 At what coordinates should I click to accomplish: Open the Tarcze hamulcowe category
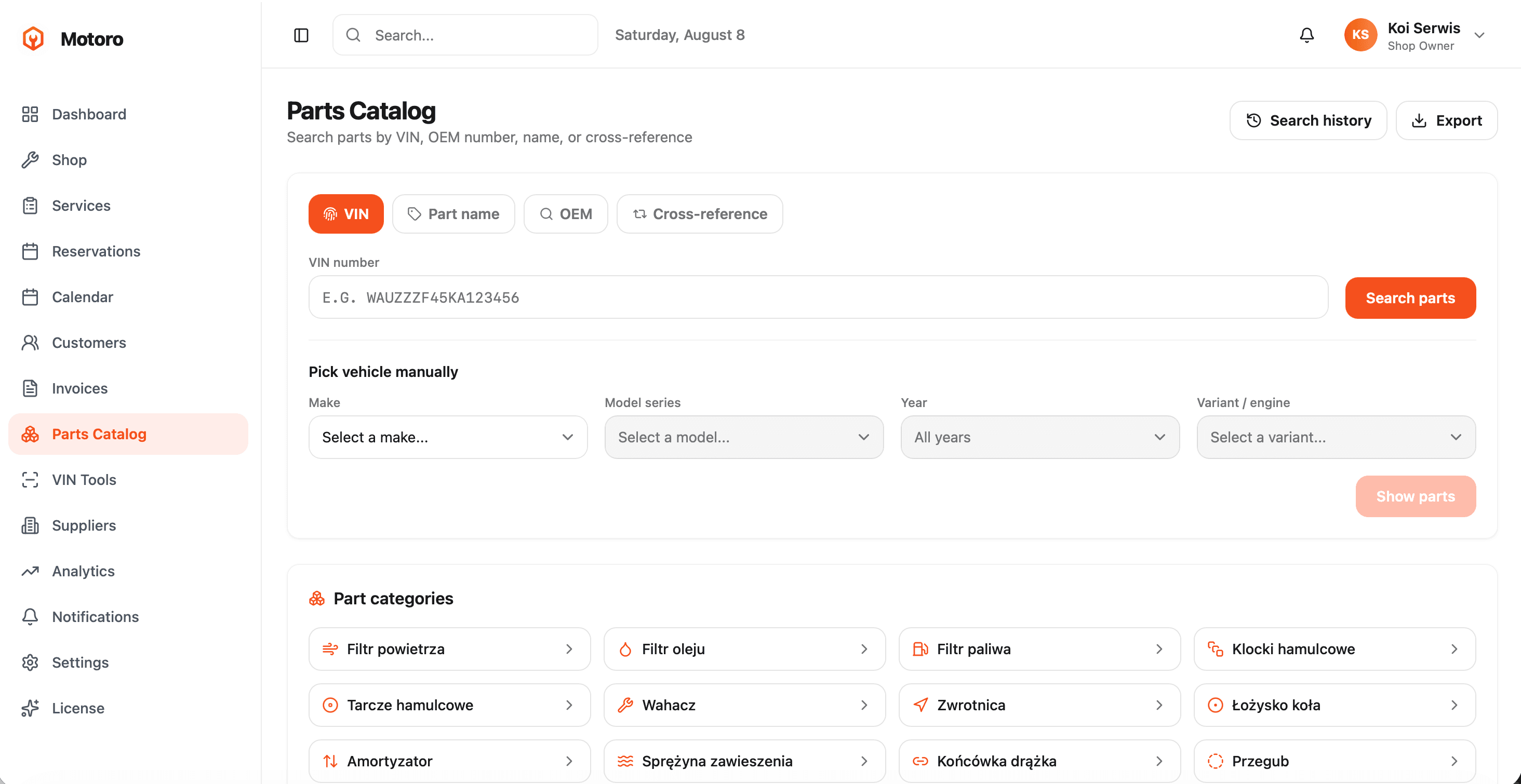pyautogui.click(x=450, y=705)
